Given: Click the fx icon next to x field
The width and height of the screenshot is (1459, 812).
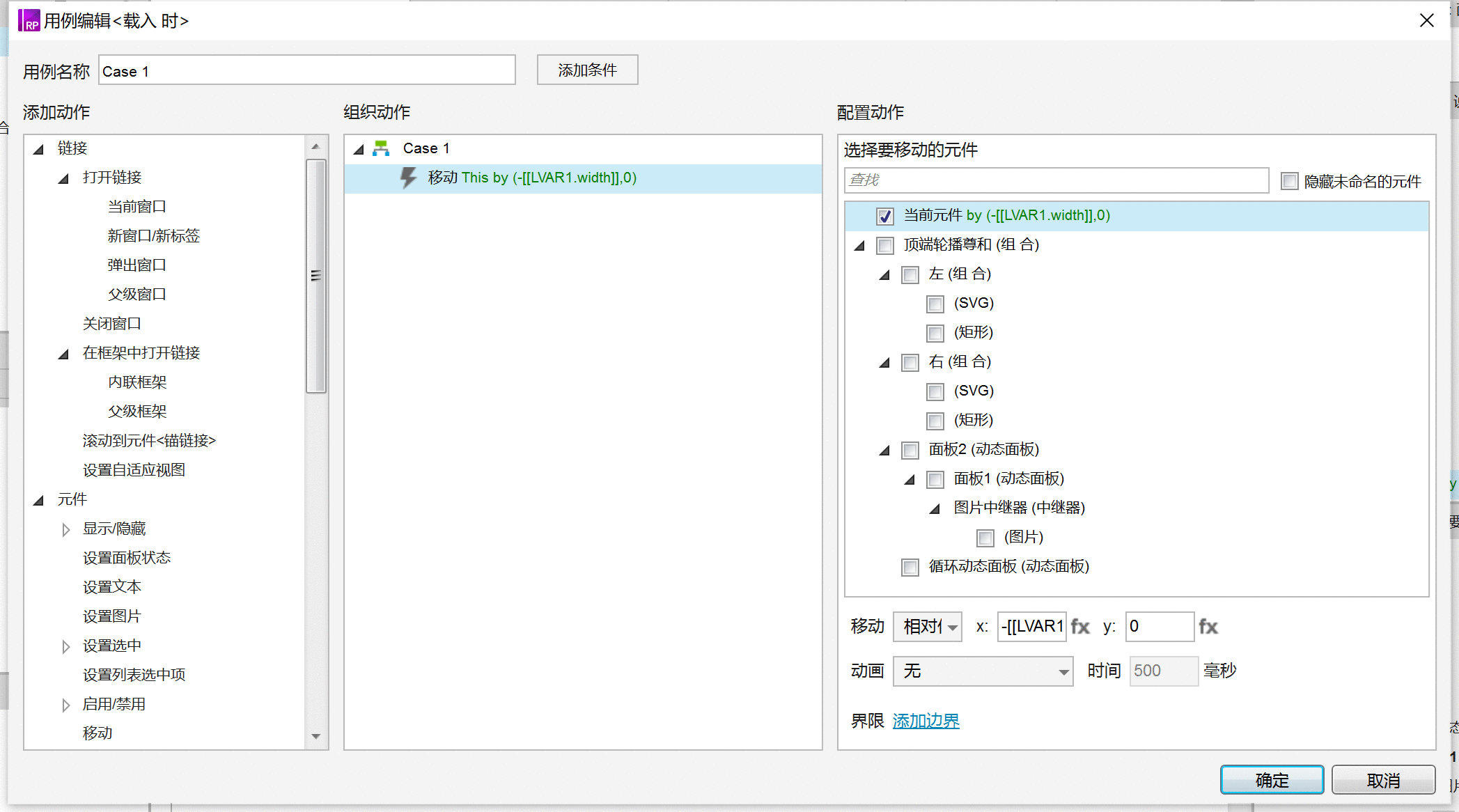Looking at the screenshot, I should pyautogui.click(x=1080, y=627).
